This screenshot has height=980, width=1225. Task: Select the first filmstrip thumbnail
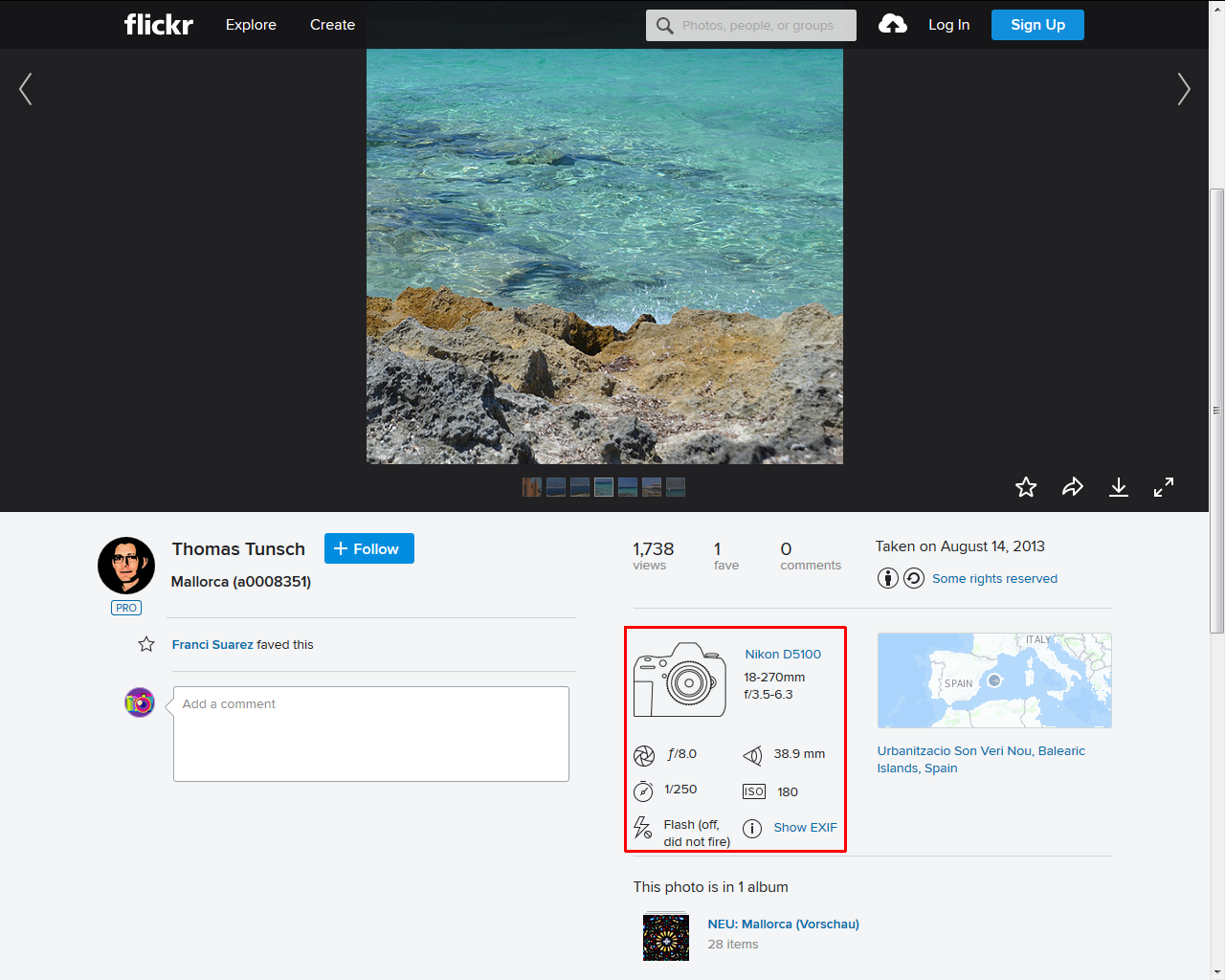[x=532, y=487]
